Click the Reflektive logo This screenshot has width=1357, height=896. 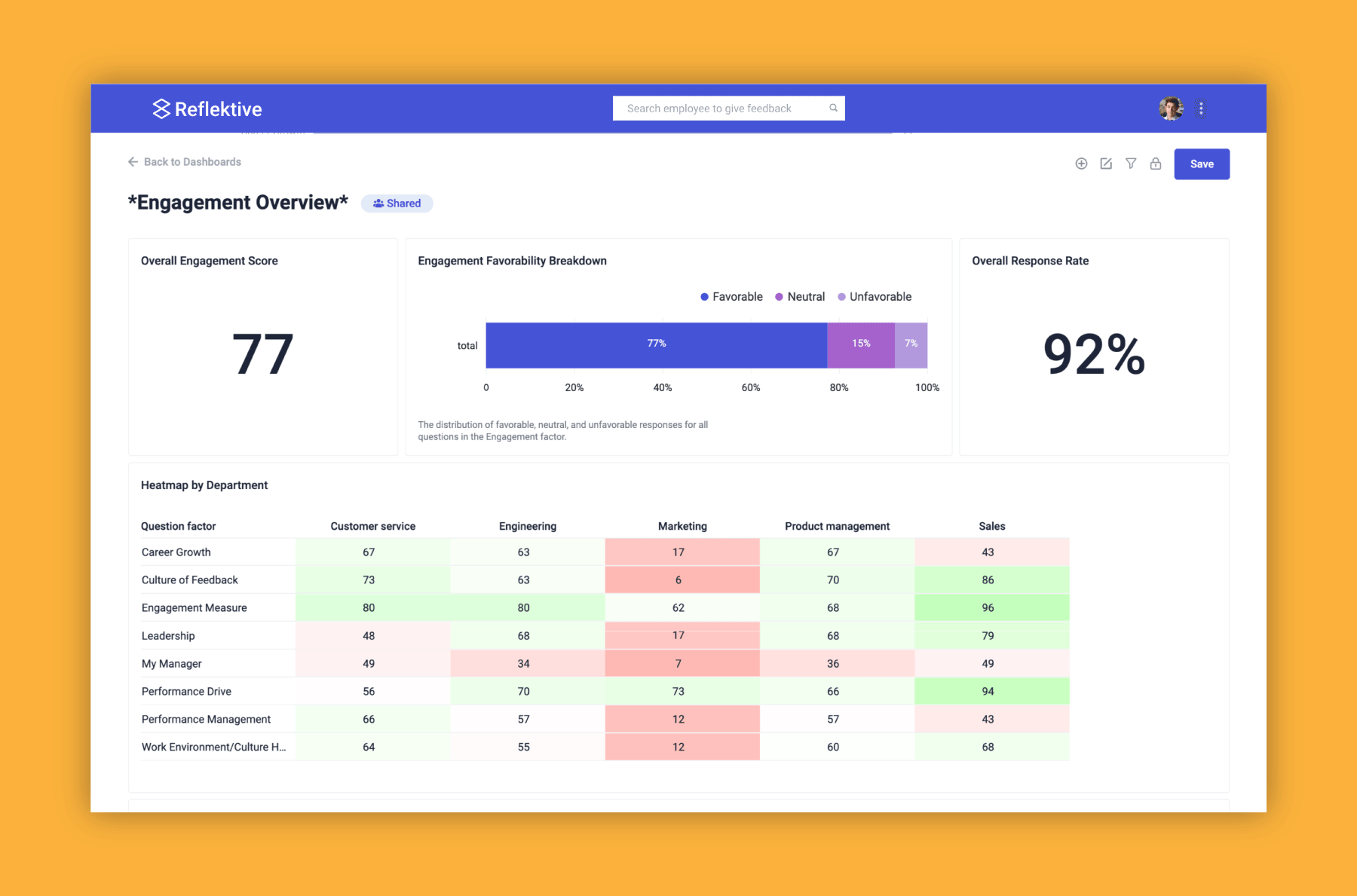pos(206,109)
